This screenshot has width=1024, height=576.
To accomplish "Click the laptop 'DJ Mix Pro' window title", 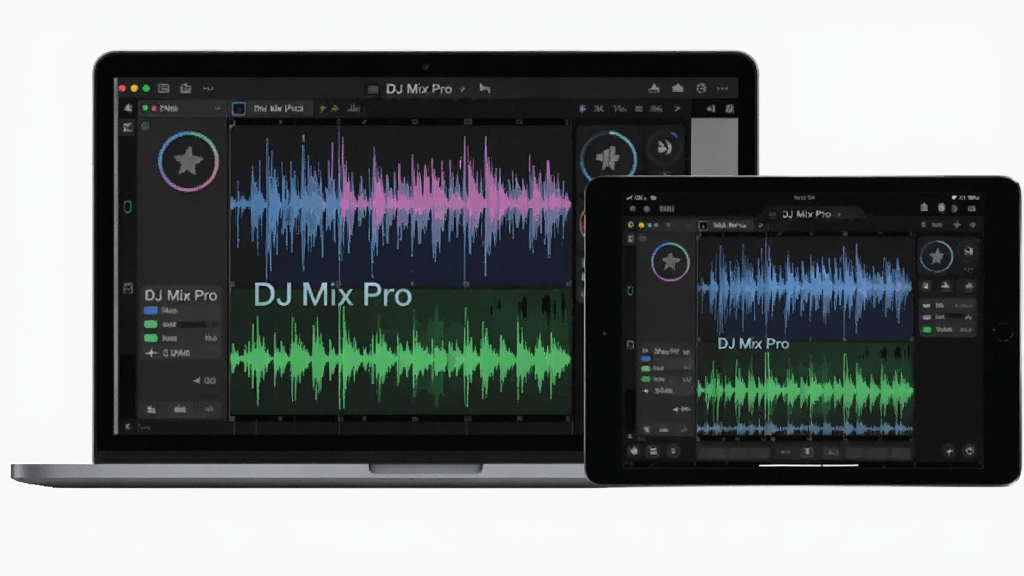I will (x=419, y=89).
